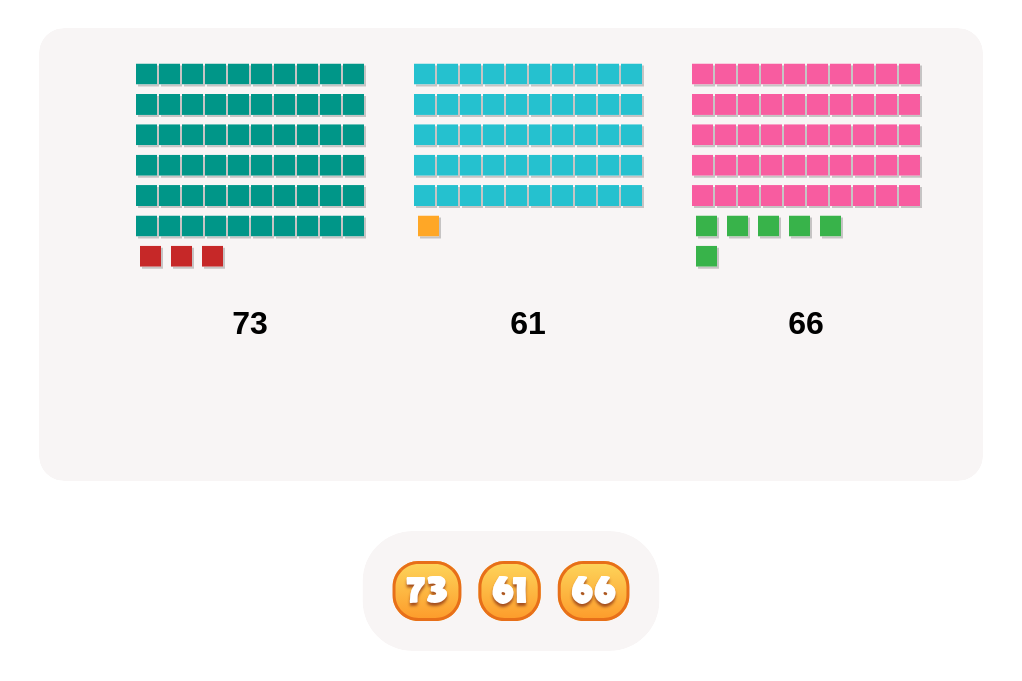Screen dimensions: 1022x681
Task: Click the orange 66 answer button
Action: [593, 590]
